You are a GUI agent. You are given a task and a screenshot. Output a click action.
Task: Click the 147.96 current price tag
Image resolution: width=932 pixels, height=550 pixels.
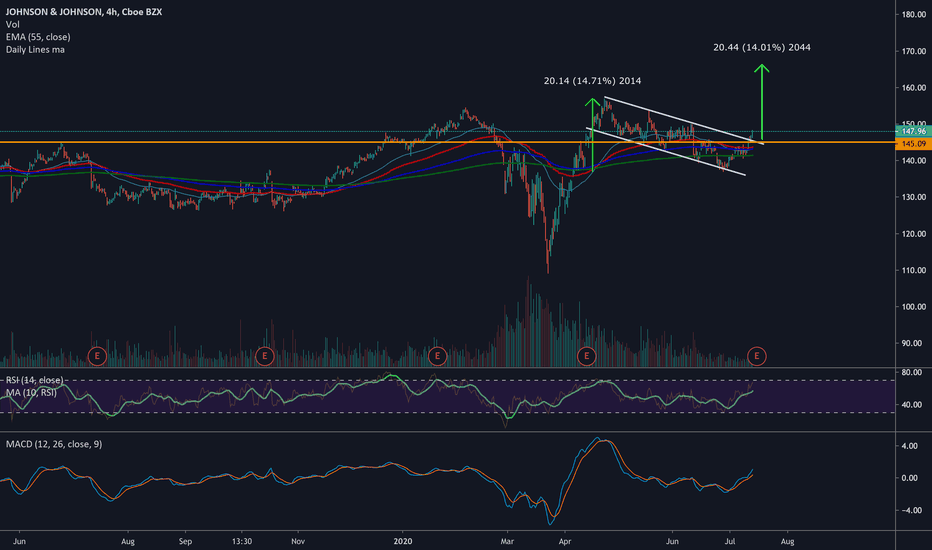tap(913, 131)
